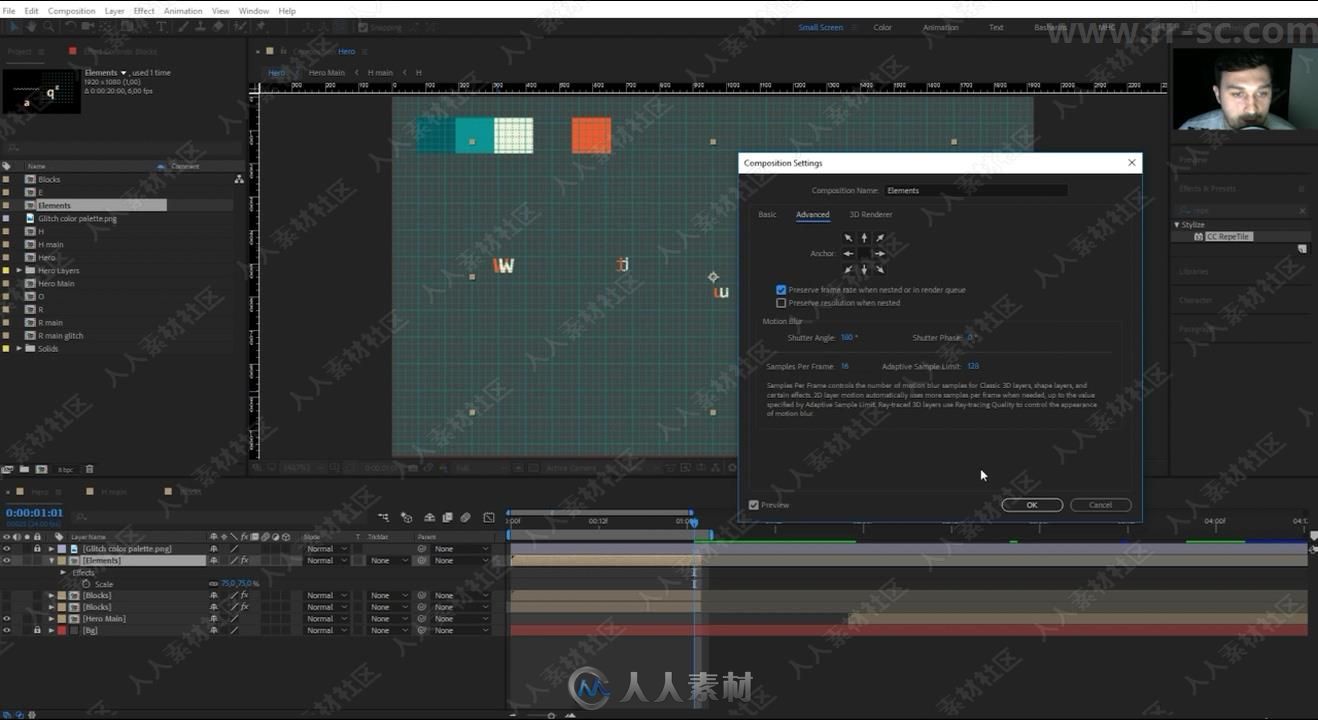Click the lavender label swatch of Glitch layer

[62, 549]
